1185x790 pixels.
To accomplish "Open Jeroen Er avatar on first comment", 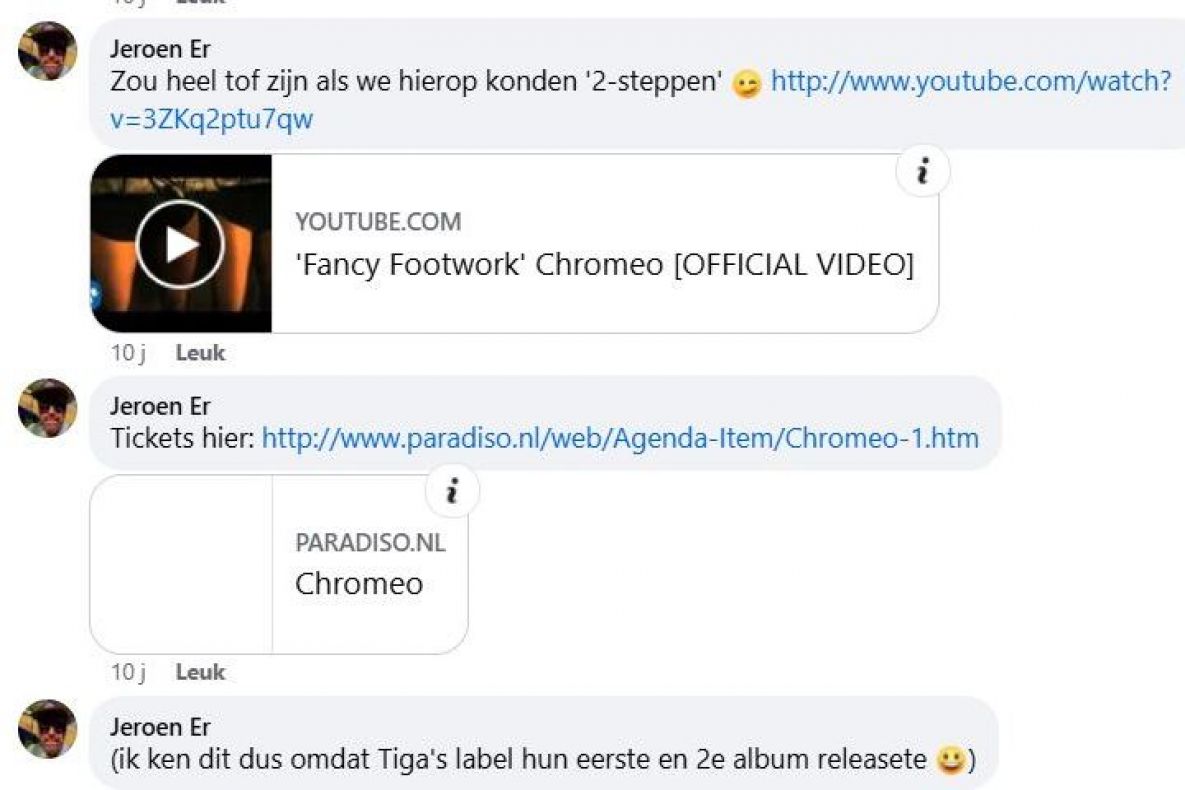I will pyautogui.click(x=48, y=51).
